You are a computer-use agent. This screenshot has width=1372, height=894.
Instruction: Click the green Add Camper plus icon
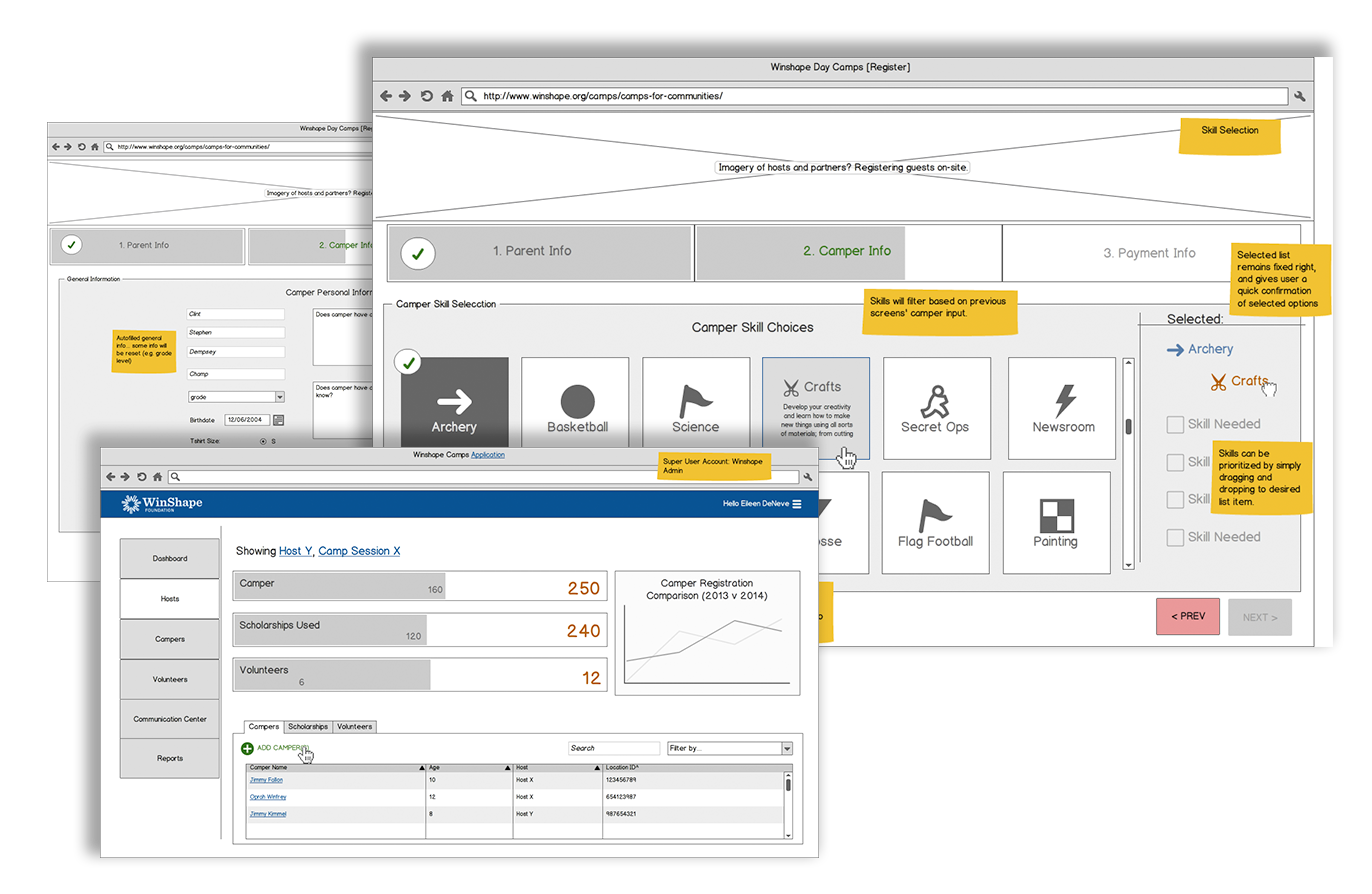247,748
